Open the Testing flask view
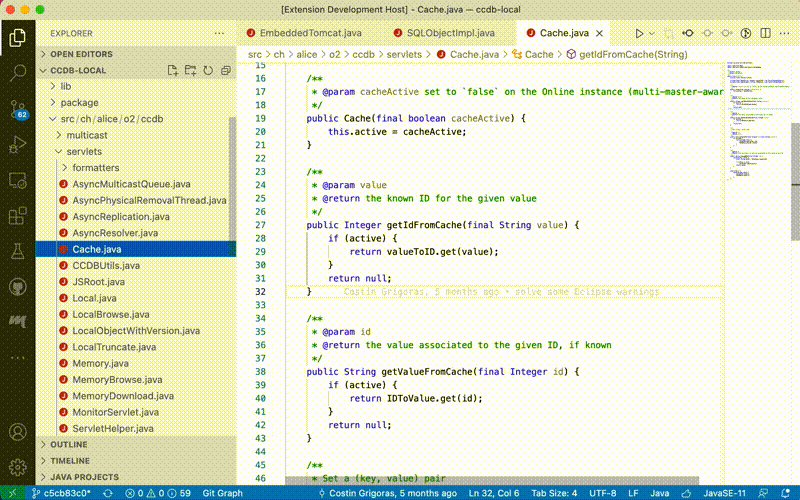 tap(17, 251)
